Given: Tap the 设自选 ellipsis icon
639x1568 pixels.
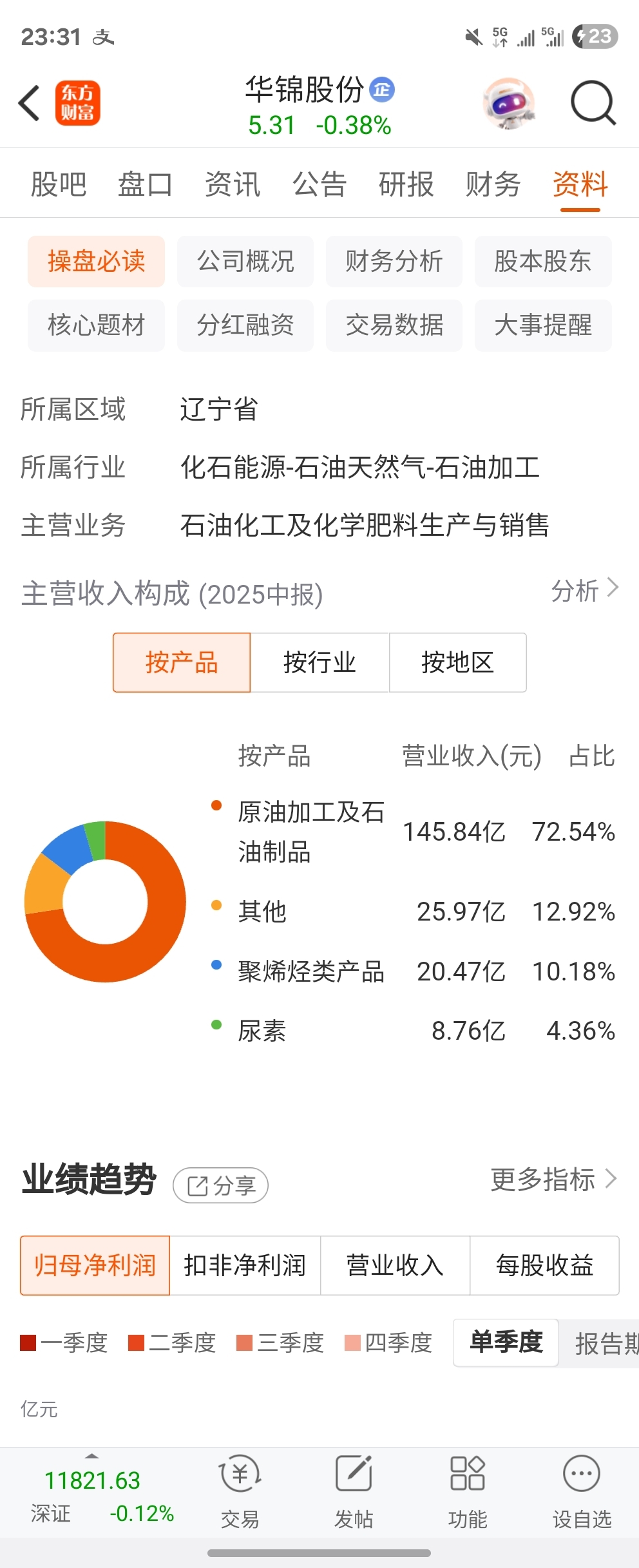Looking at the screenshot, I should (582, 1473).
